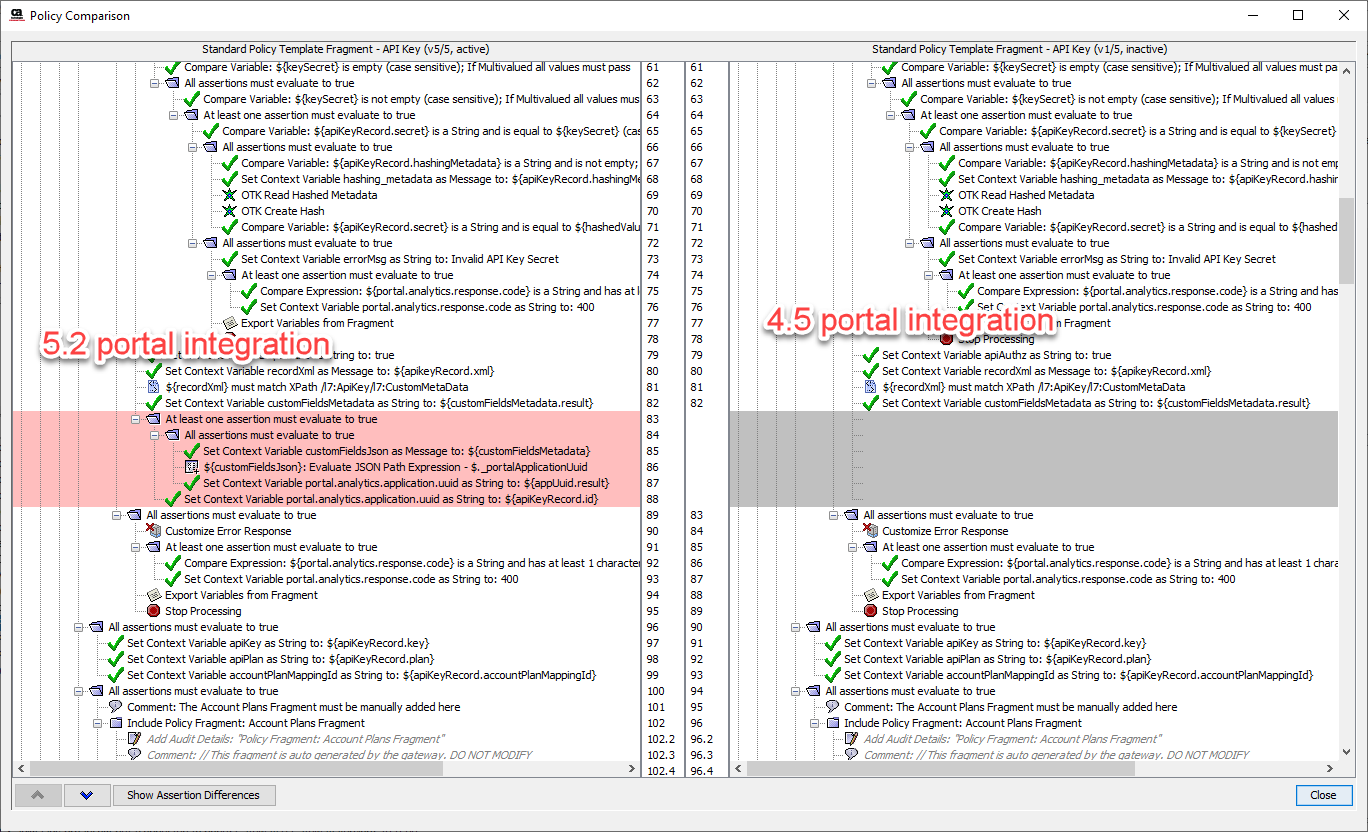This screenshot has height=832, width=1368.
Task: Click OTK Create Hash icon in v5/5 pane
Action: (x=229, y=211)
